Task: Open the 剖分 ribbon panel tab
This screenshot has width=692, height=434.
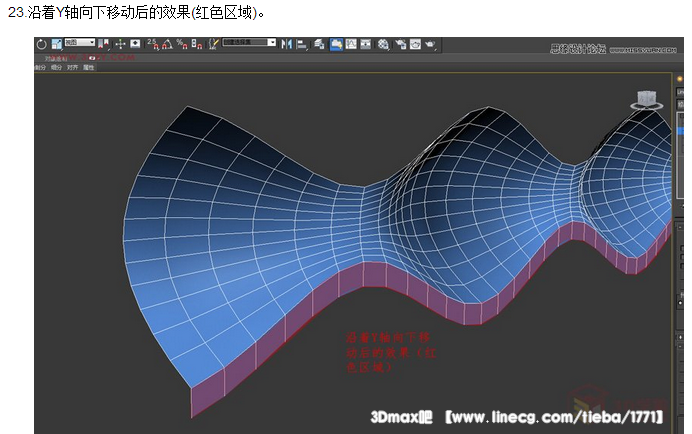Action: pos(40,68)
